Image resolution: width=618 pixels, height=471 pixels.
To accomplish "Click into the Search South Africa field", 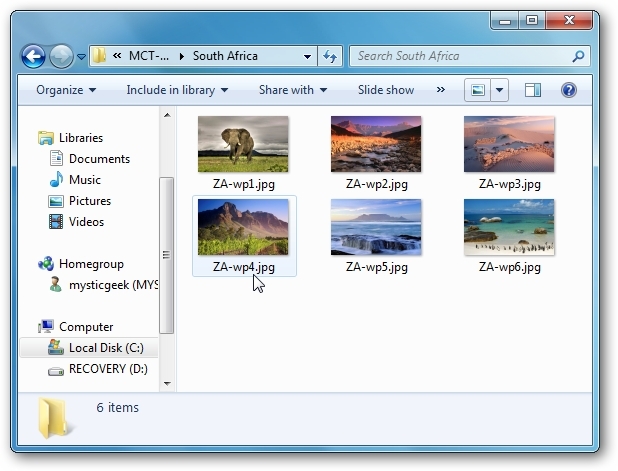I will pyautogui.click(x=463, y=56).
